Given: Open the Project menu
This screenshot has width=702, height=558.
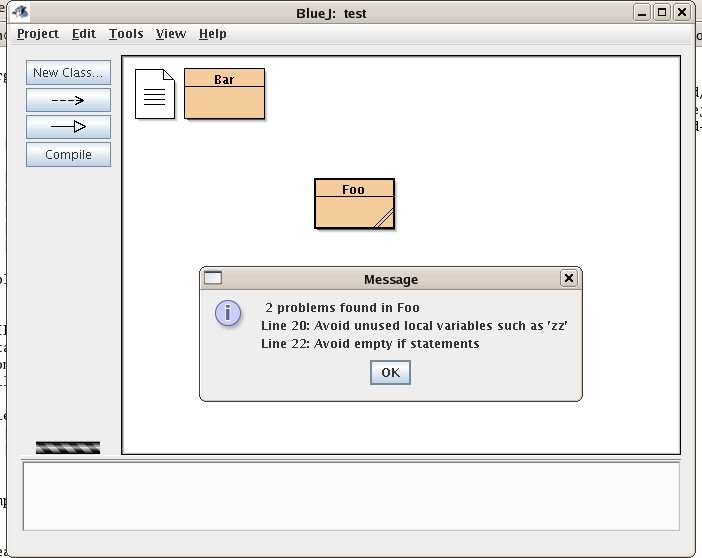Looking at the screenshot, I should [x=38, y=34].
